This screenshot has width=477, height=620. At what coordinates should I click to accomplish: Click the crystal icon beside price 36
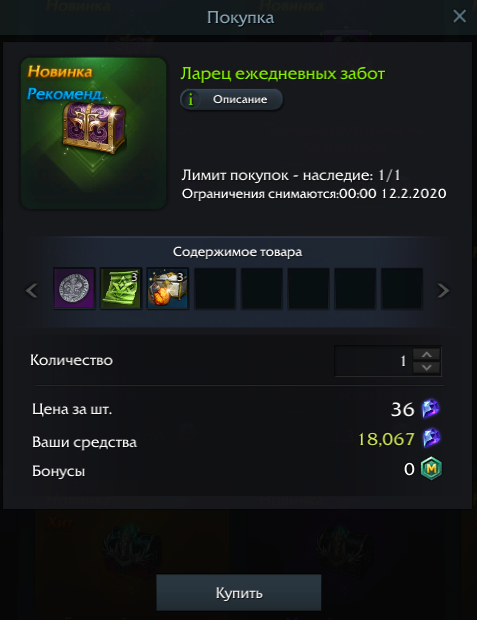pyautogui.click(x=430, y=408)
